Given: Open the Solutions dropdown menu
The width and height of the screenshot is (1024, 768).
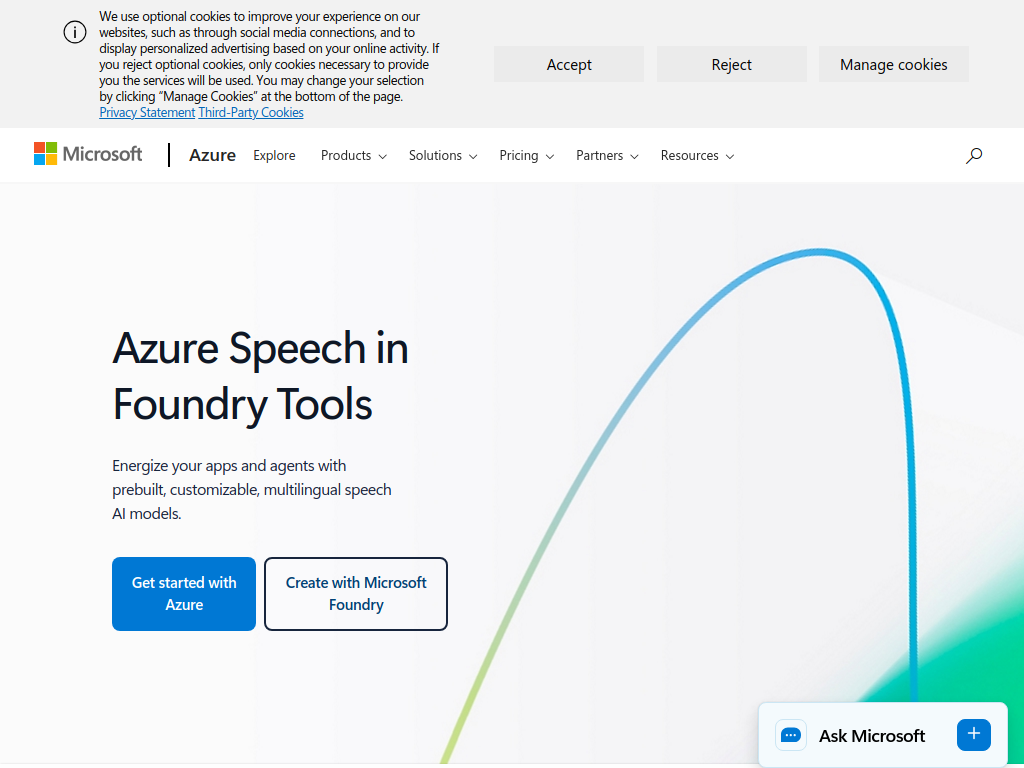Looking at the screenshot, I should pos(442,156).
